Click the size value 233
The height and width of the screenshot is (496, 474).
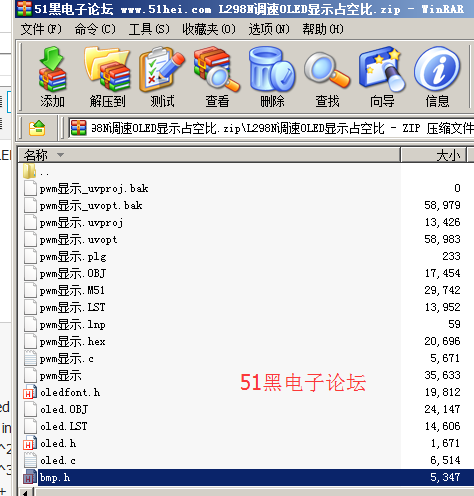click(451, 256)
